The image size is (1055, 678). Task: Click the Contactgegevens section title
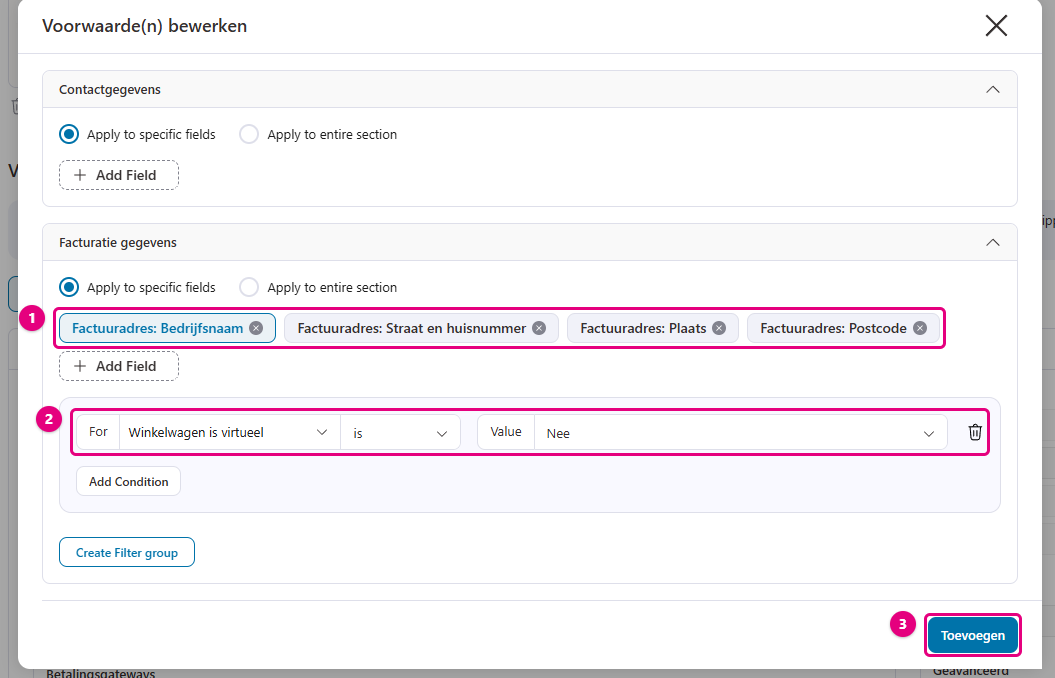pos(110,89)
